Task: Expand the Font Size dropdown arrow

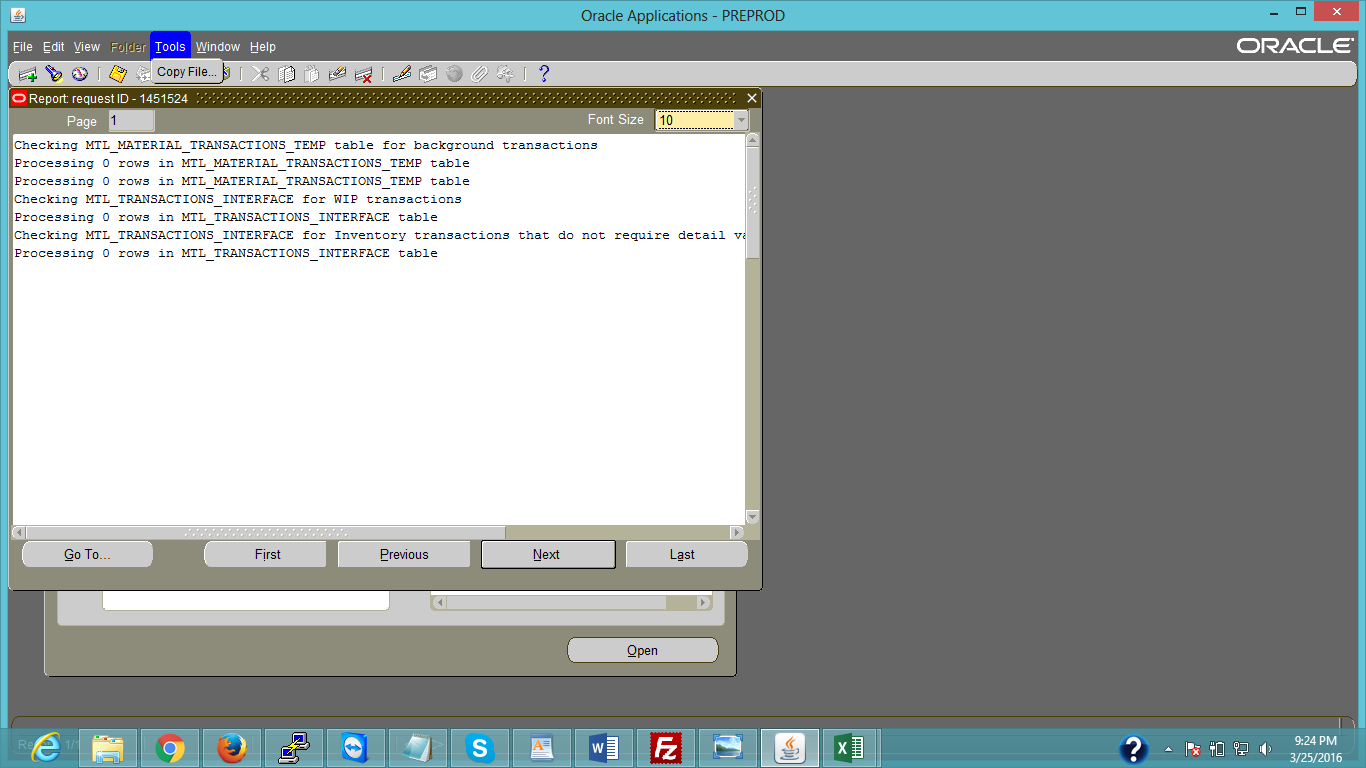Action: coord(741,120)
